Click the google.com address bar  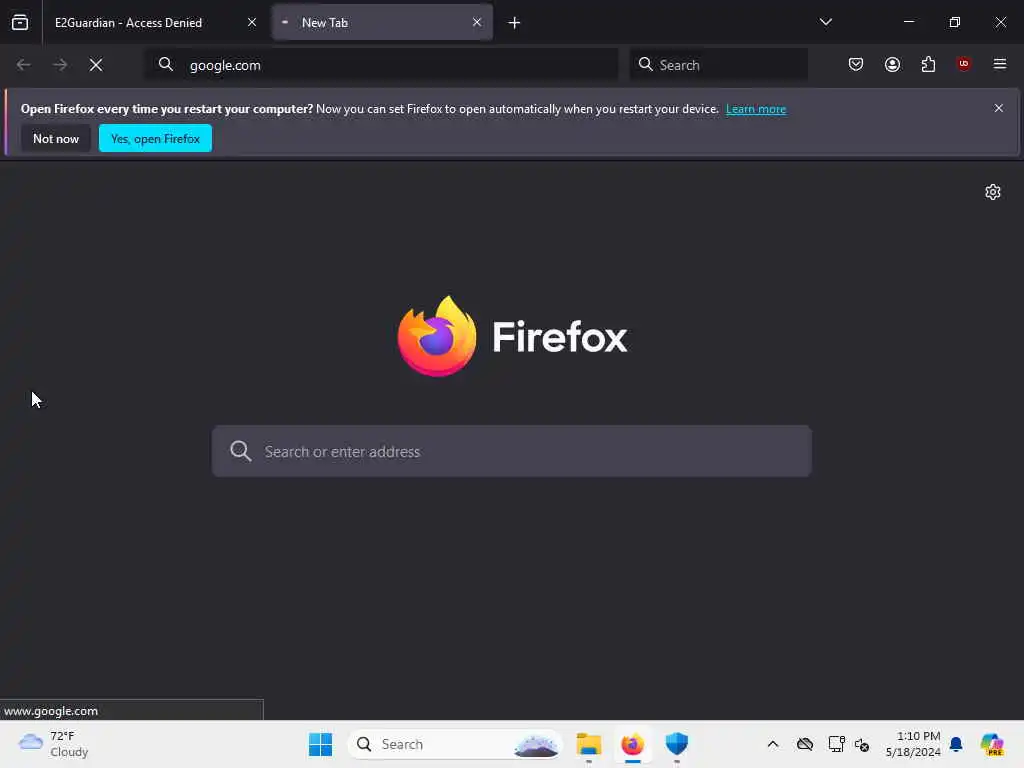tap(381, 65)
